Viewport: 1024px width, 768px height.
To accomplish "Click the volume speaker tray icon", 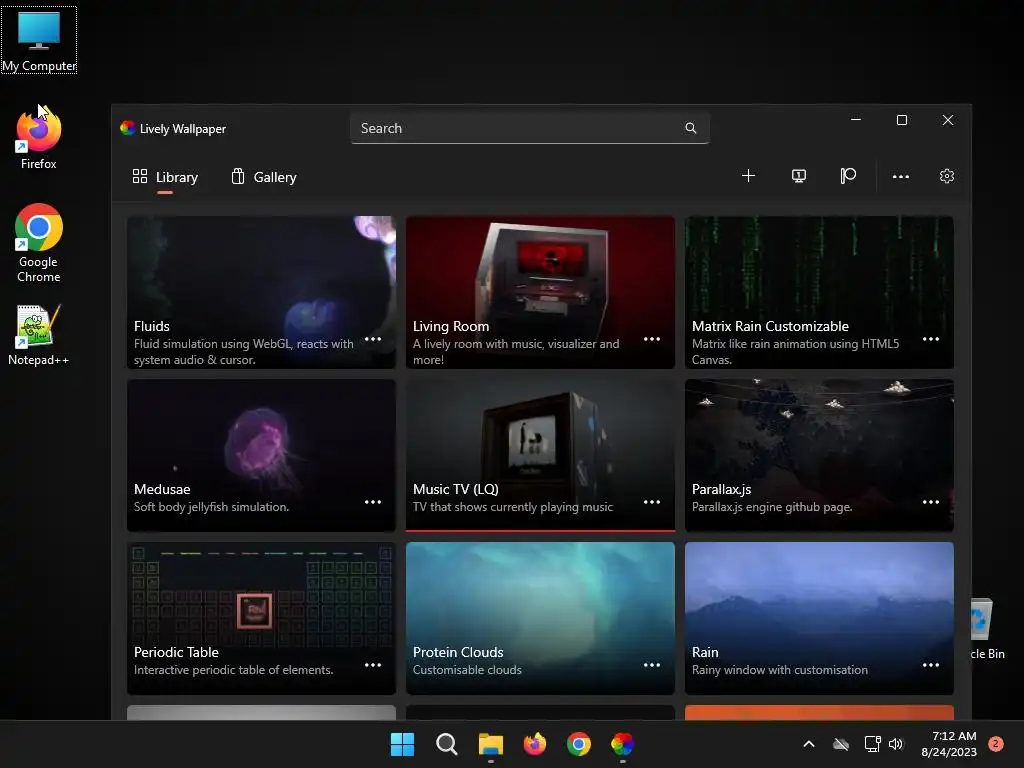I will click(896, 744).
